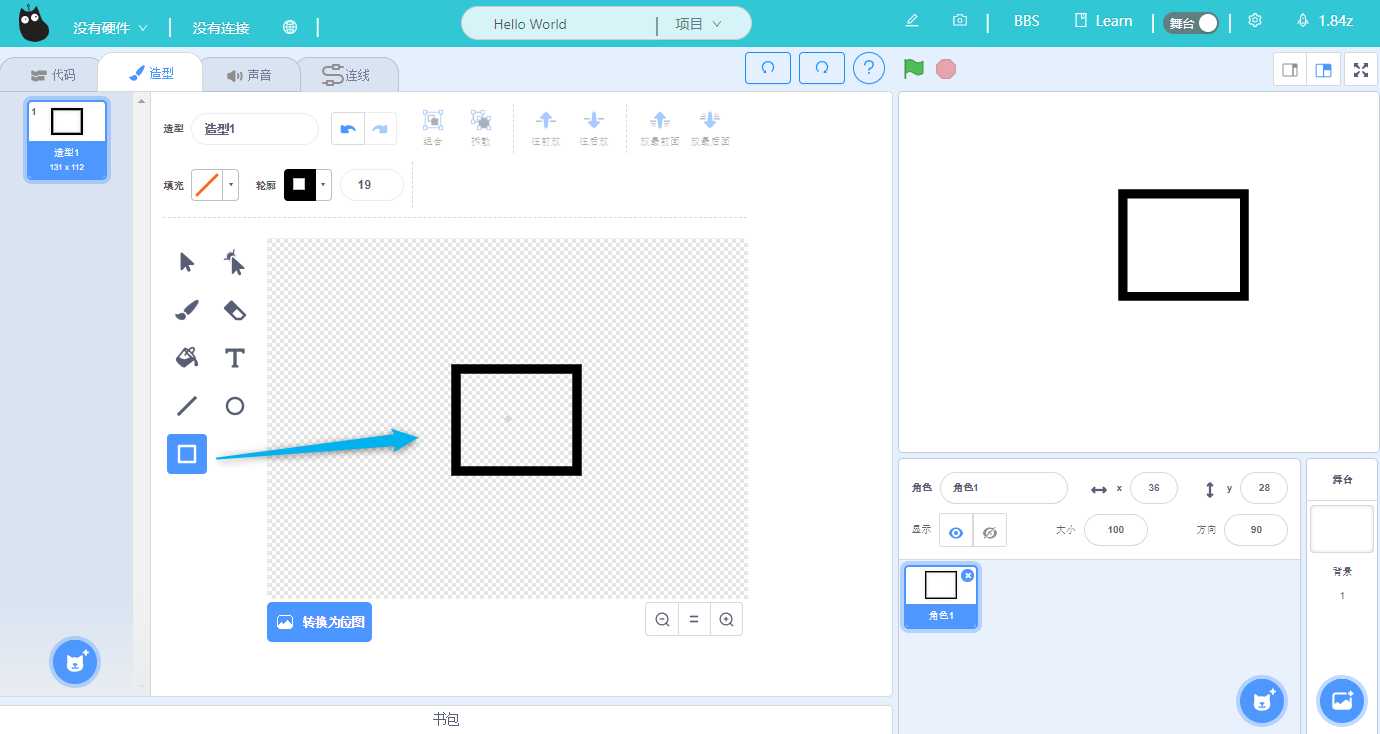
Task: Add a new costume with the cat button
Action: tap(75, 661)
